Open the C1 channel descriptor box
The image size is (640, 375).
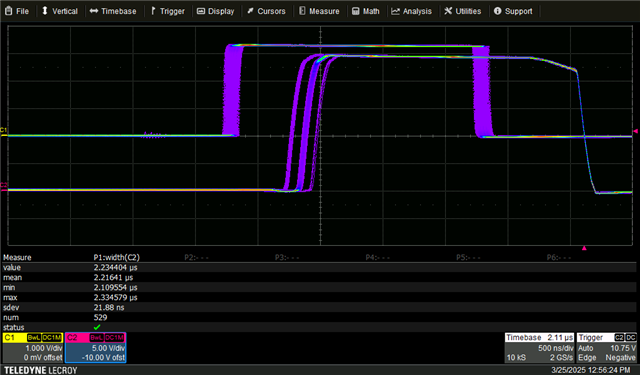click(33, 348)
